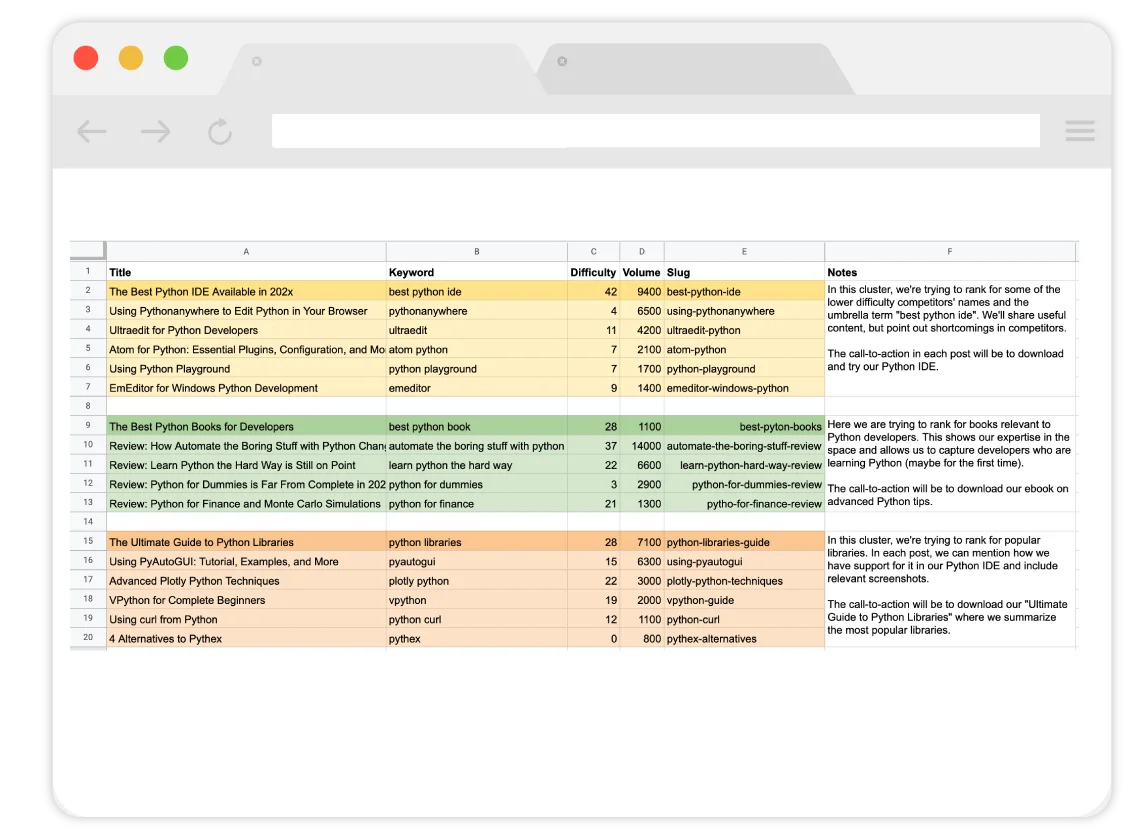The height and width of the screenshot is (840, 1144).
Task: Select column E header
Action: (x=744, y=252)
